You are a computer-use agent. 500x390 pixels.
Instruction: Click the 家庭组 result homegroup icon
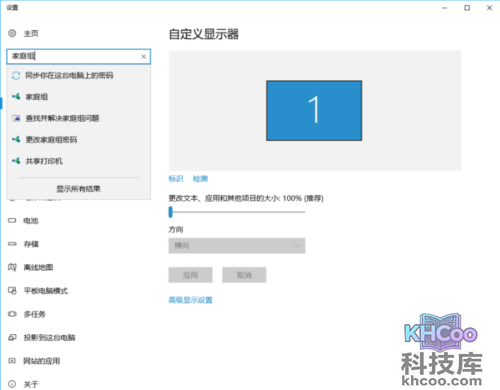[16, 97]
